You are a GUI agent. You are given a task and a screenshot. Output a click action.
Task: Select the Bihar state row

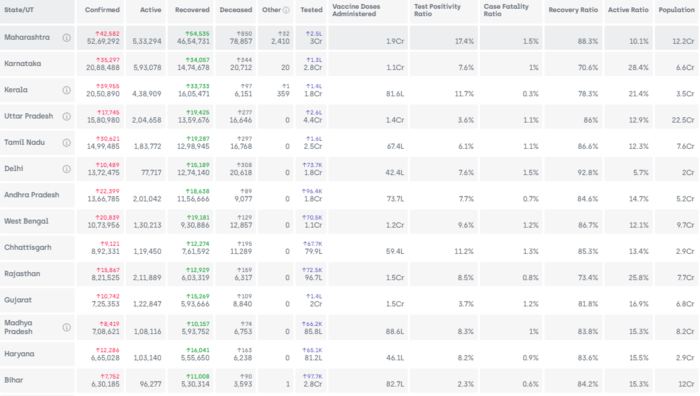(x=350, y=380)
